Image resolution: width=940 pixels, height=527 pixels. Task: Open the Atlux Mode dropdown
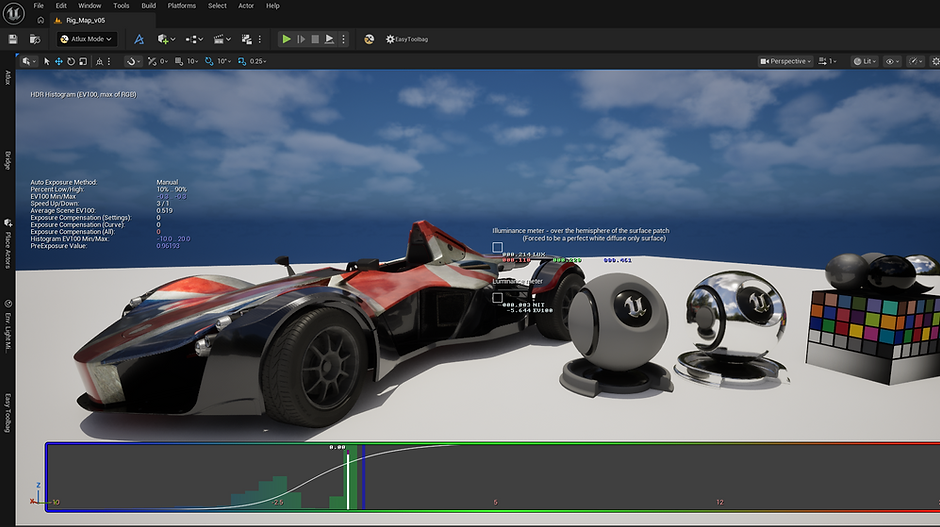tap(86, 39)
